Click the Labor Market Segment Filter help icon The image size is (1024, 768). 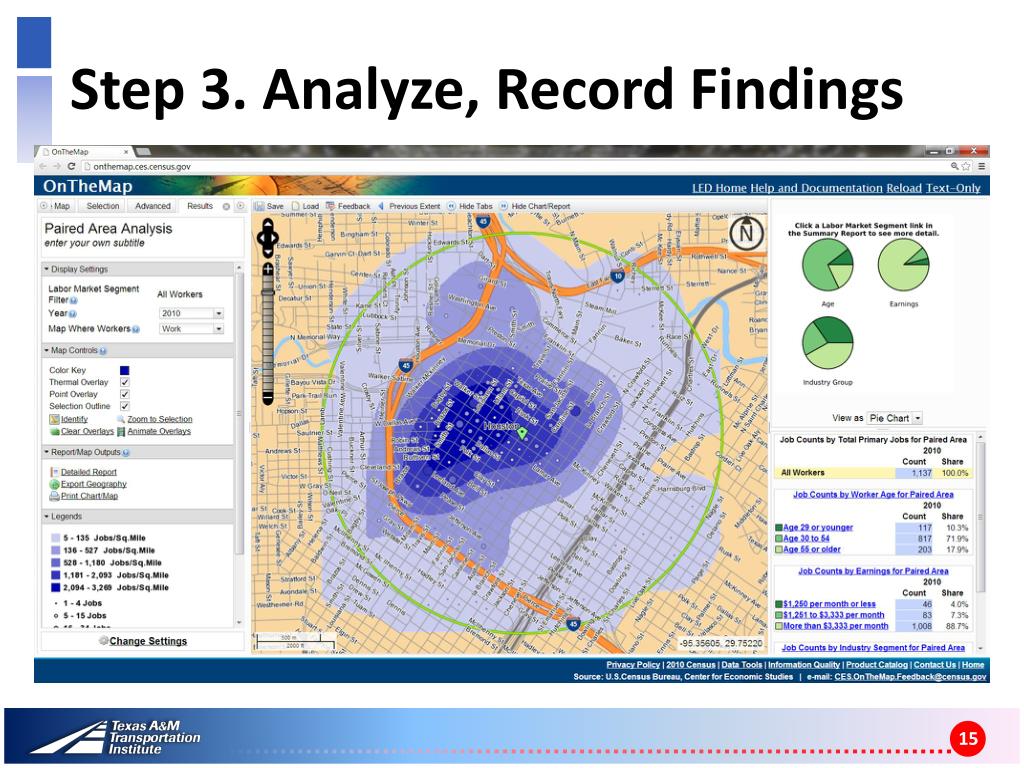click(x=73, y=300)
